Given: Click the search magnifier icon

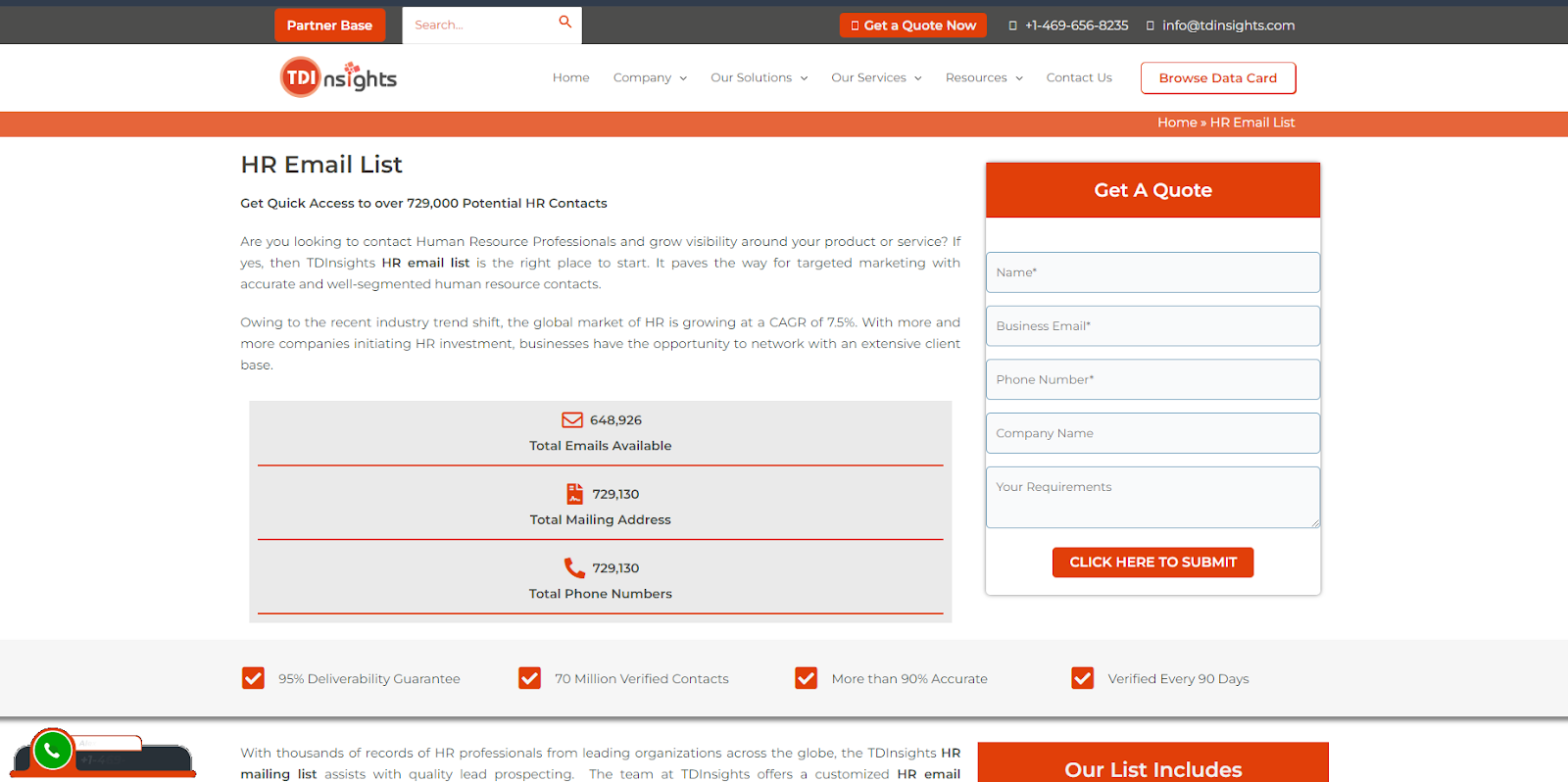Looking at the screenshot, I should pos(565,22).
